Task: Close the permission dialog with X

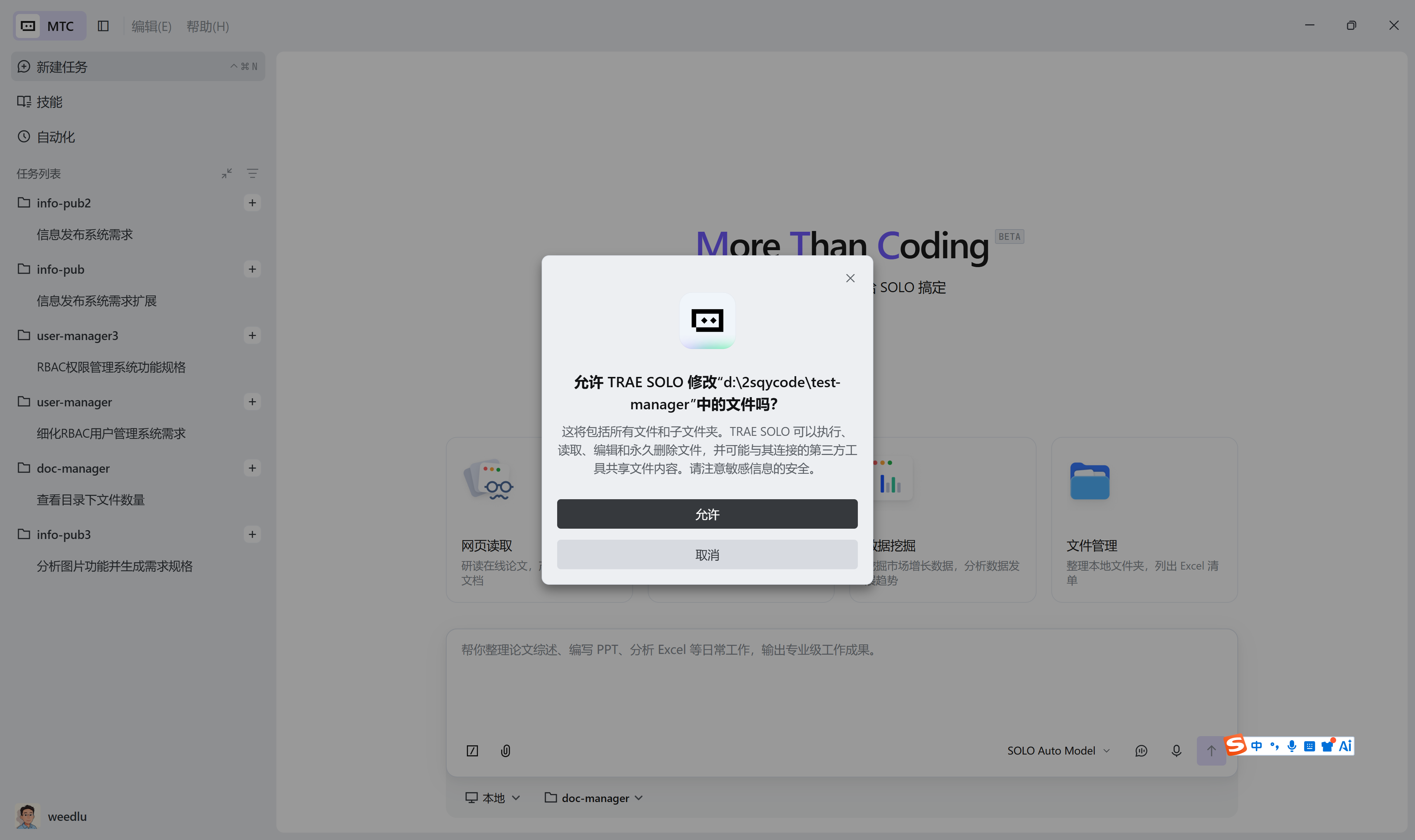Action: (x=850, y=278)
